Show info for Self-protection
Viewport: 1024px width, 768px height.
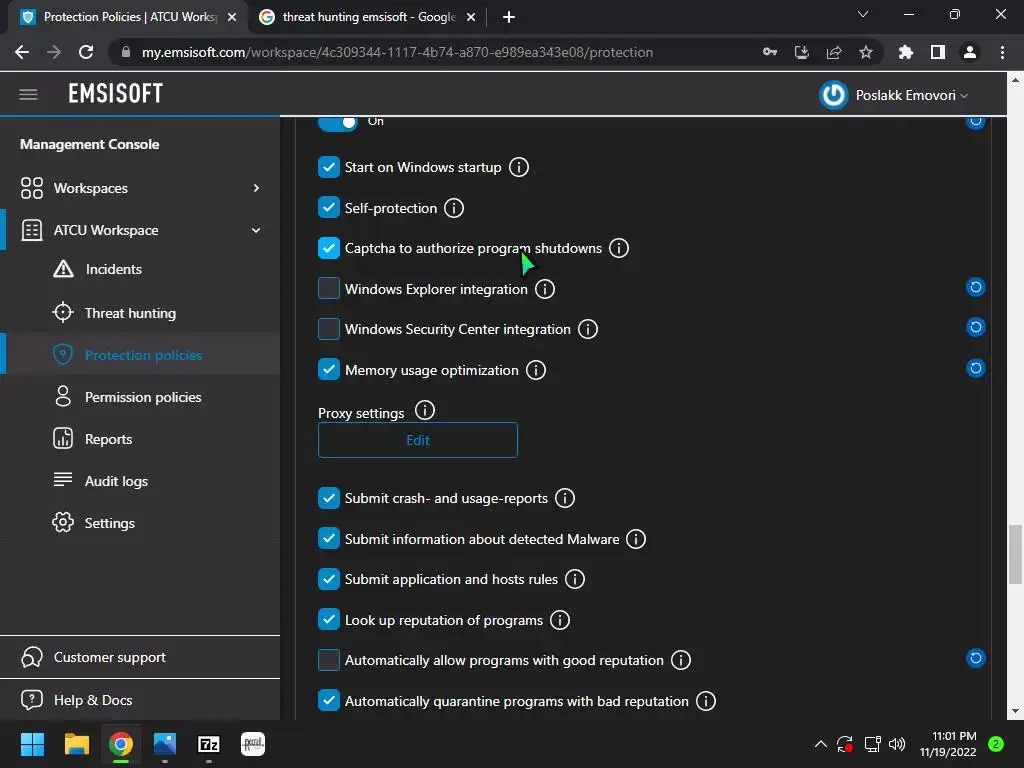coord(454,208)
